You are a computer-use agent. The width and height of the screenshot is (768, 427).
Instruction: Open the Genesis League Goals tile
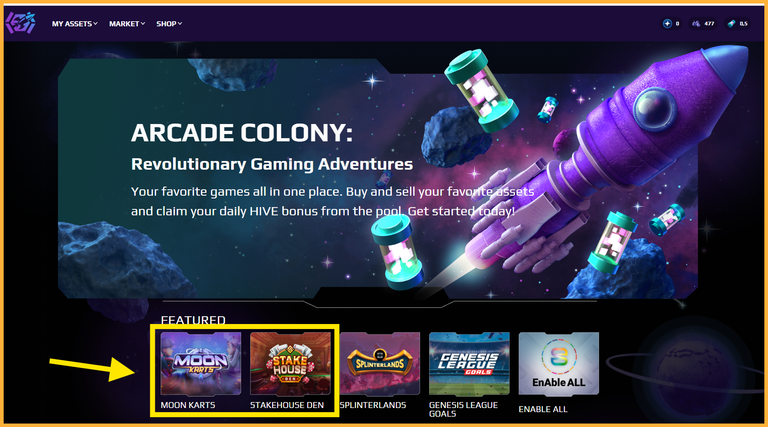click(469, 363)
